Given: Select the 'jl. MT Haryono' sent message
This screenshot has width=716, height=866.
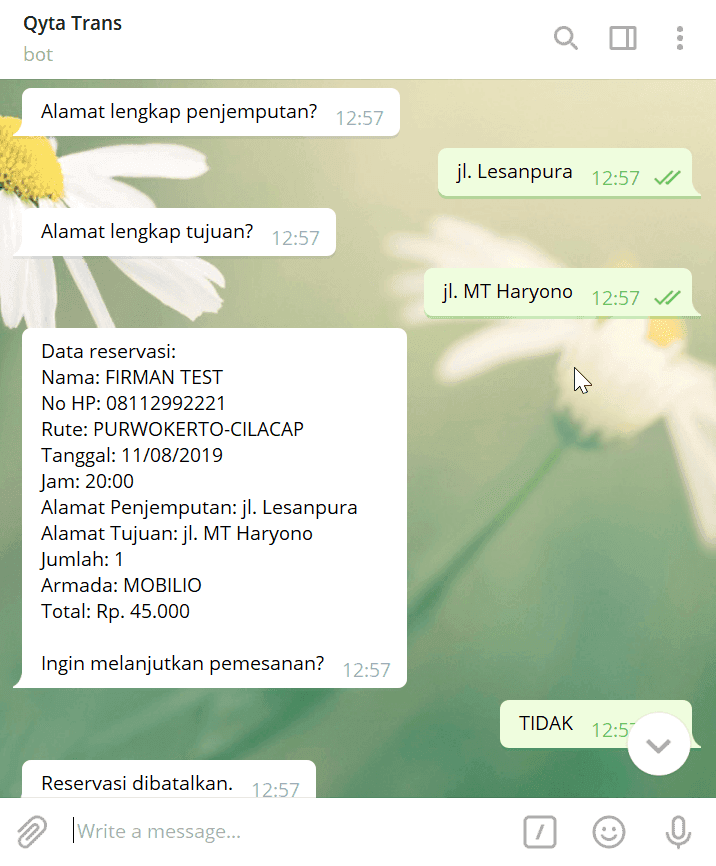Looking at the screenshot, I should 558,293.
